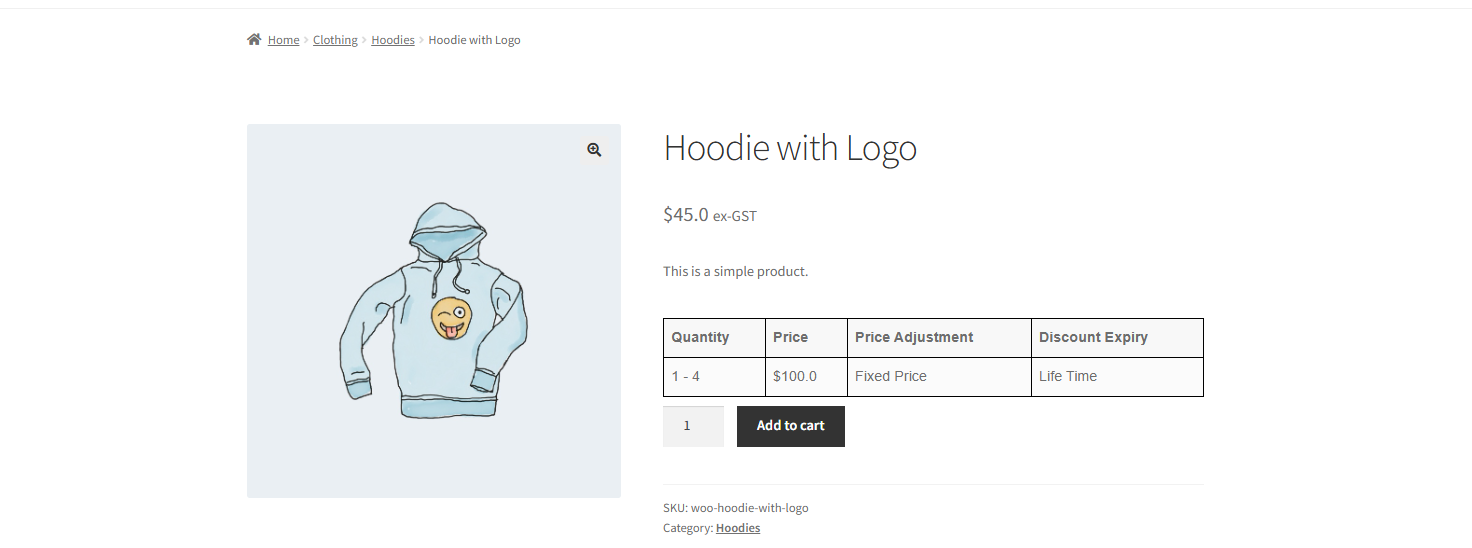
Task: Click the Price Adjustment column header
Action: (x=914, y=337)
